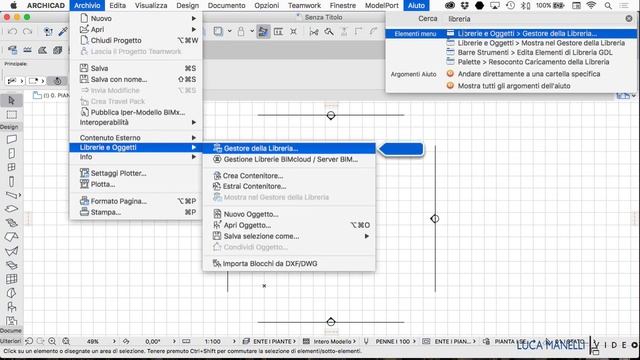Choose Apri Oggetto
This screenshot has height=360, width=640.
[x=289, y=225]
